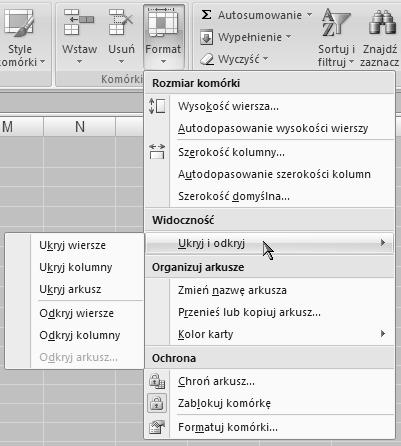
Task: Open Szerokość domyślna... option
Action: (234, 196)
